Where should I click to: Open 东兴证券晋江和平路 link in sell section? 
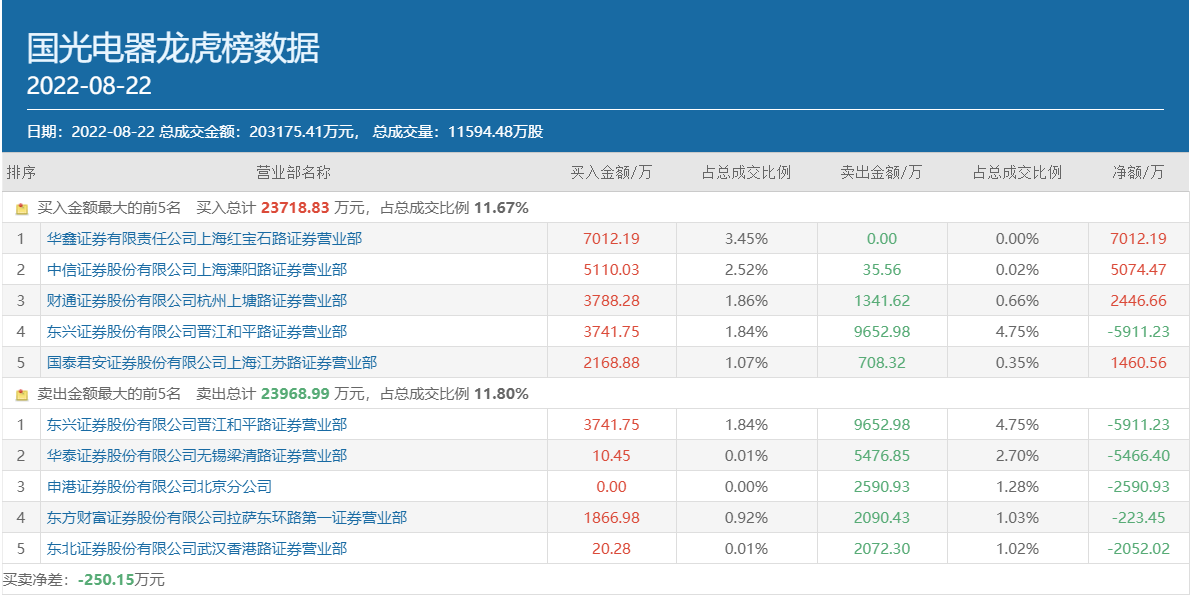tap(196, 425)
